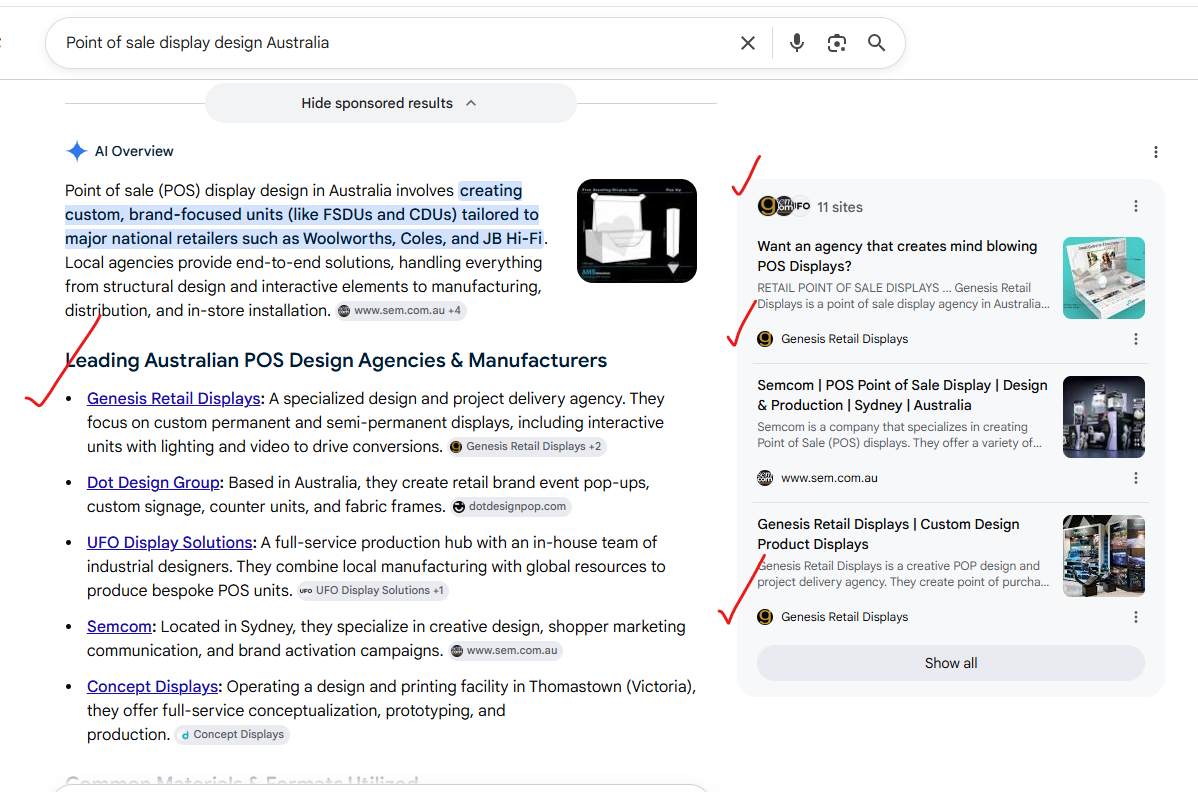Viewport: 1198px width, 792px height.
Task: Click thumbnail of mind blowing POS Displays card
Action: [1103, 278]
